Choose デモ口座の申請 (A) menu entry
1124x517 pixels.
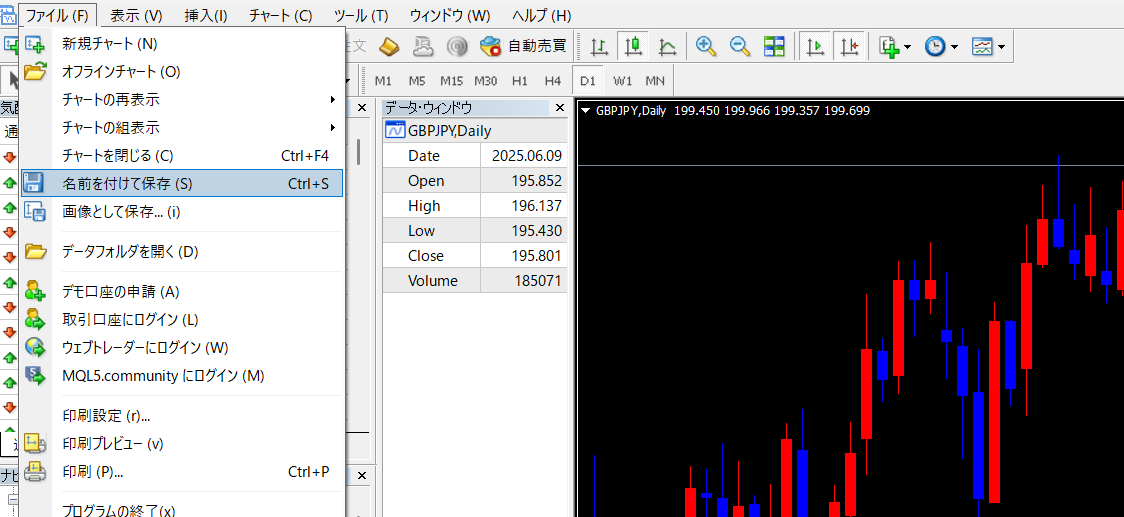(x=182, y=292)
